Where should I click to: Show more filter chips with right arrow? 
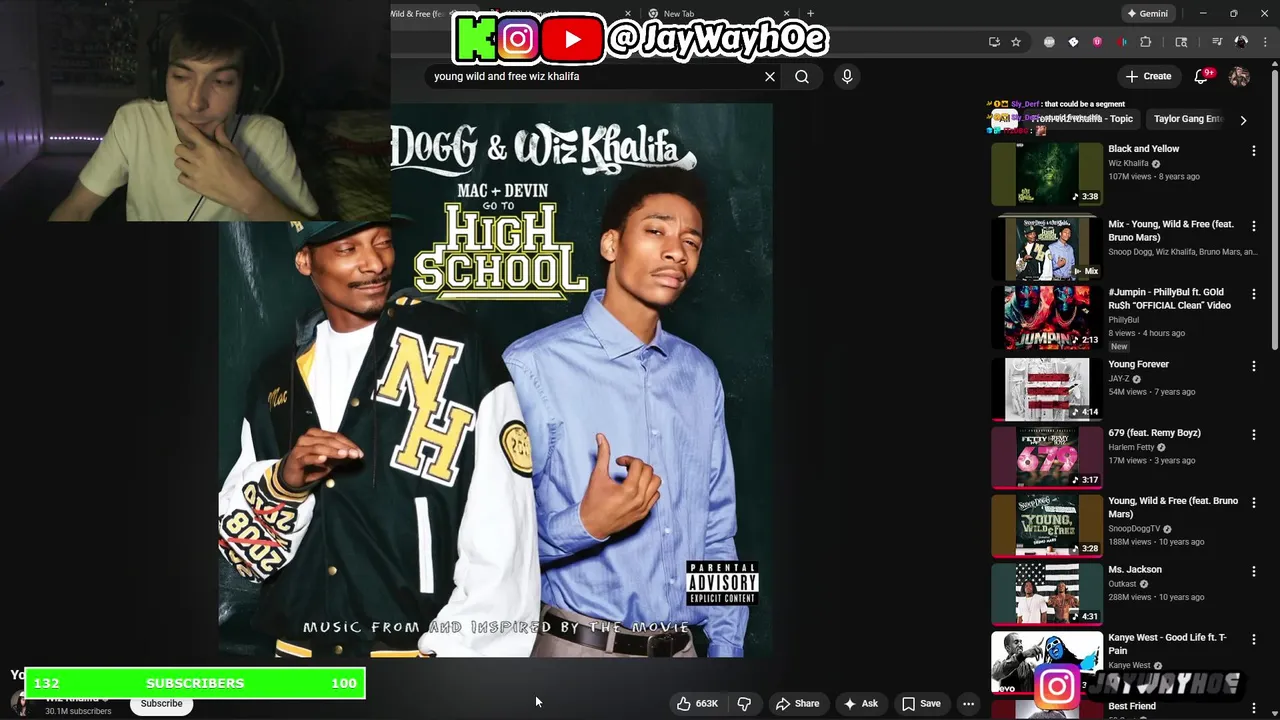pos(1243,120)
